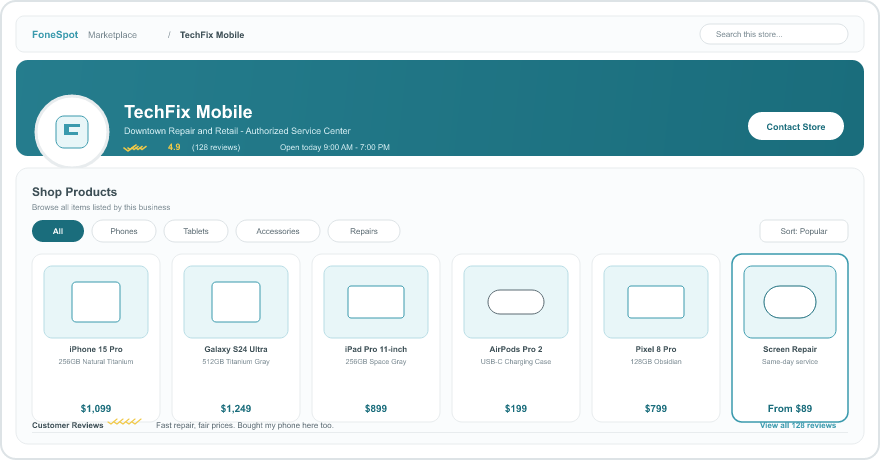Image resolution: width=880 pixels, height=460 pixels.
Task: Open the iPad Pro 11-inch product image
Action: click(x=376, y=302)
